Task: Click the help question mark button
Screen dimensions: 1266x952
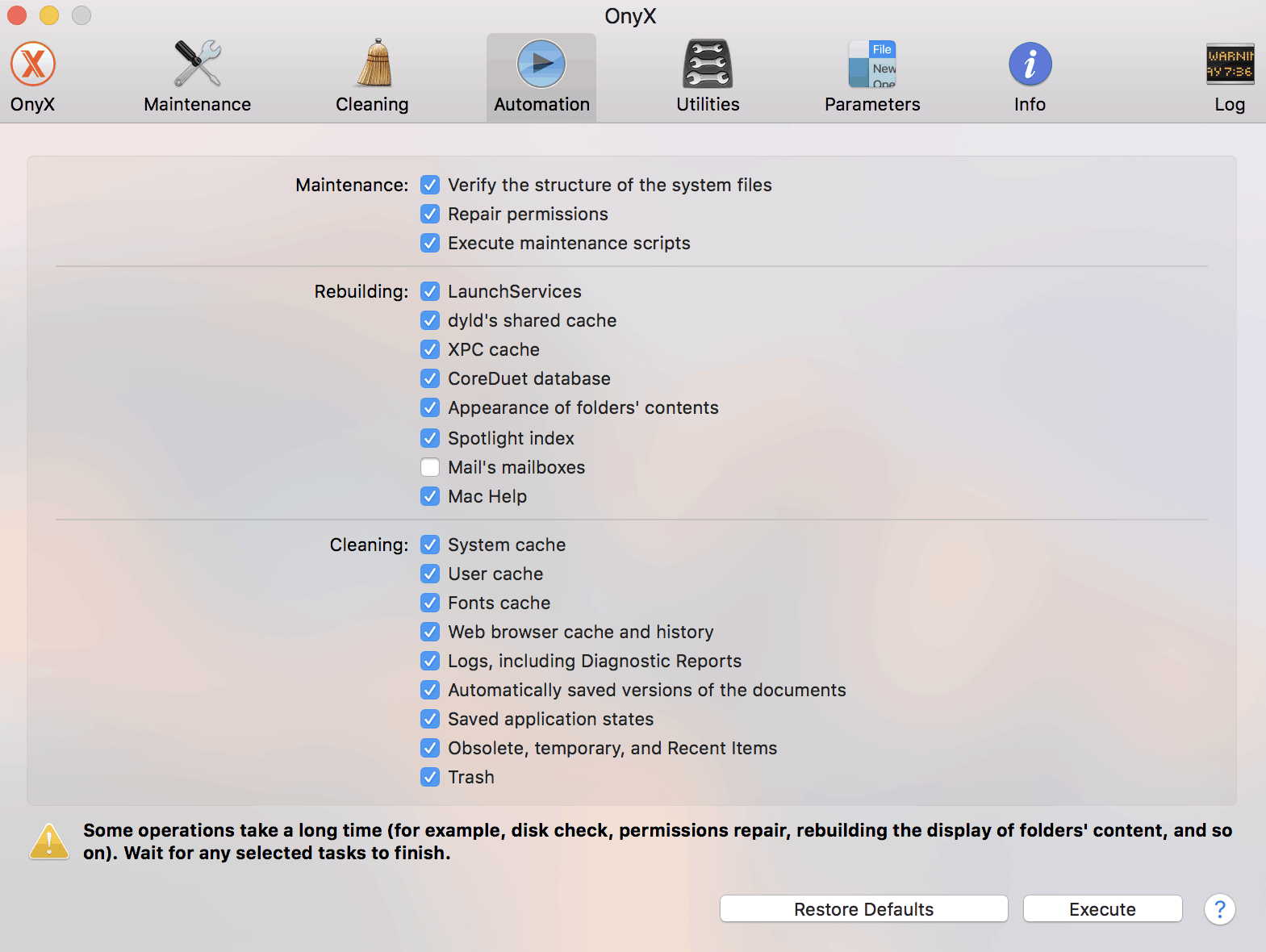Action: [1220, 909]
